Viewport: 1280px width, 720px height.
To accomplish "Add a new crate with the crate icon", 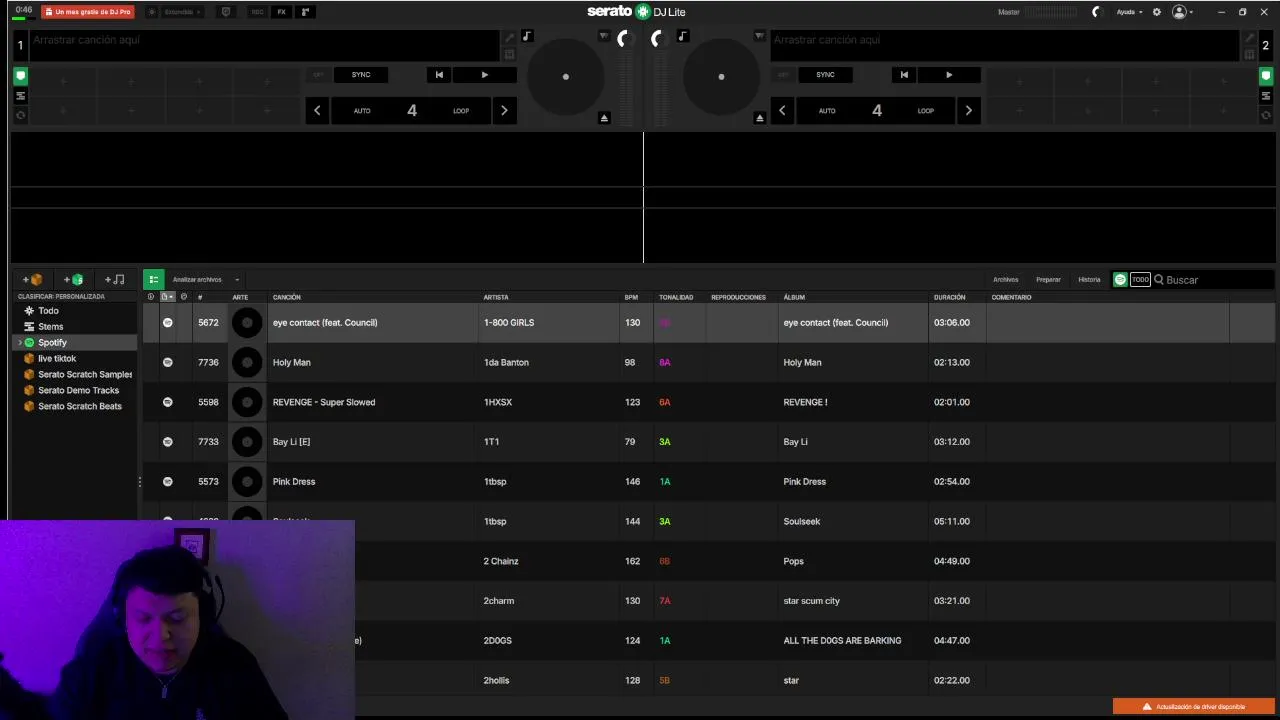I will coord(33,280).
